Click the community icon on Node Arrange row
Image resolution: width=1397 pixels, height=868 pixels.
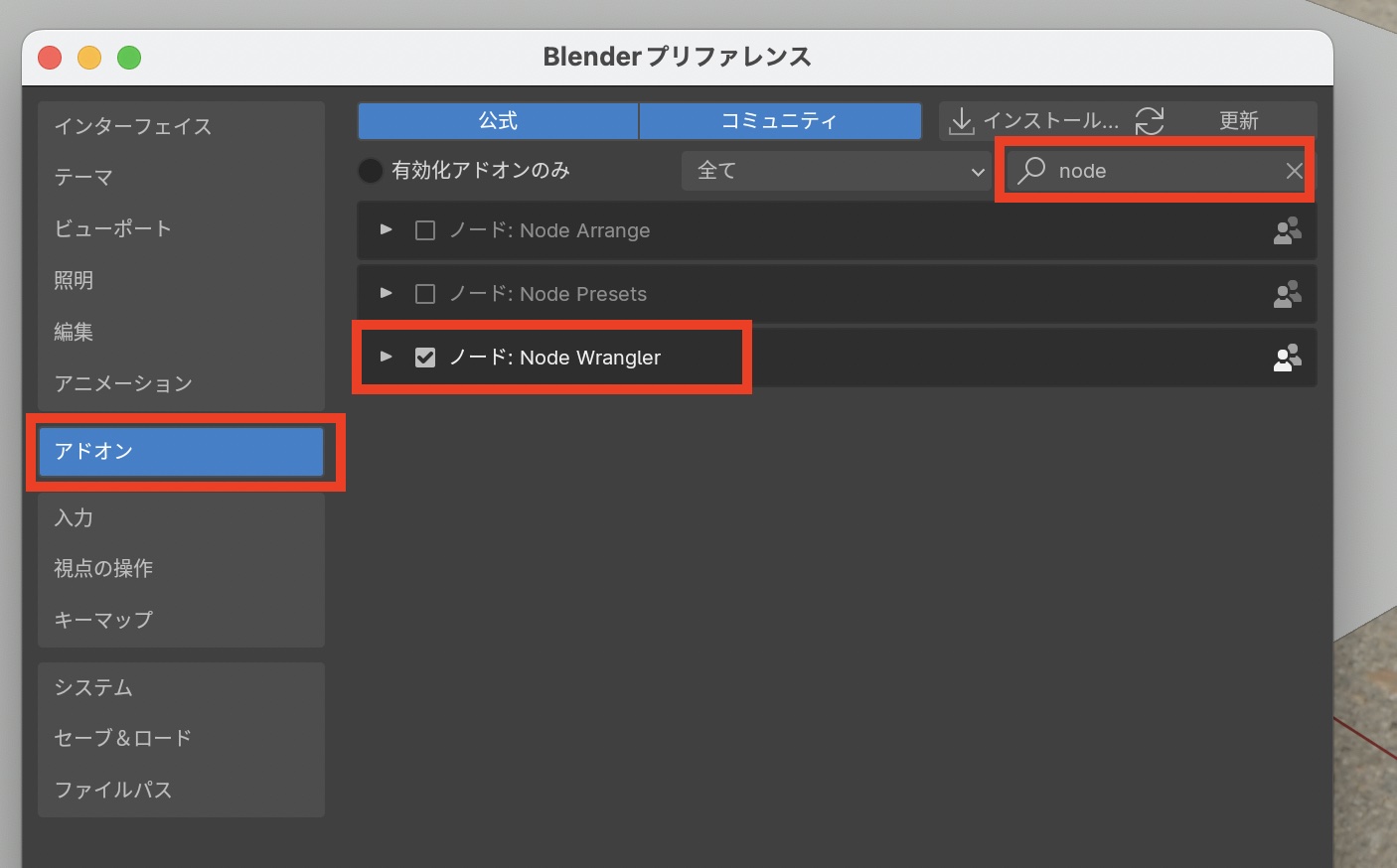point(1287,230)
